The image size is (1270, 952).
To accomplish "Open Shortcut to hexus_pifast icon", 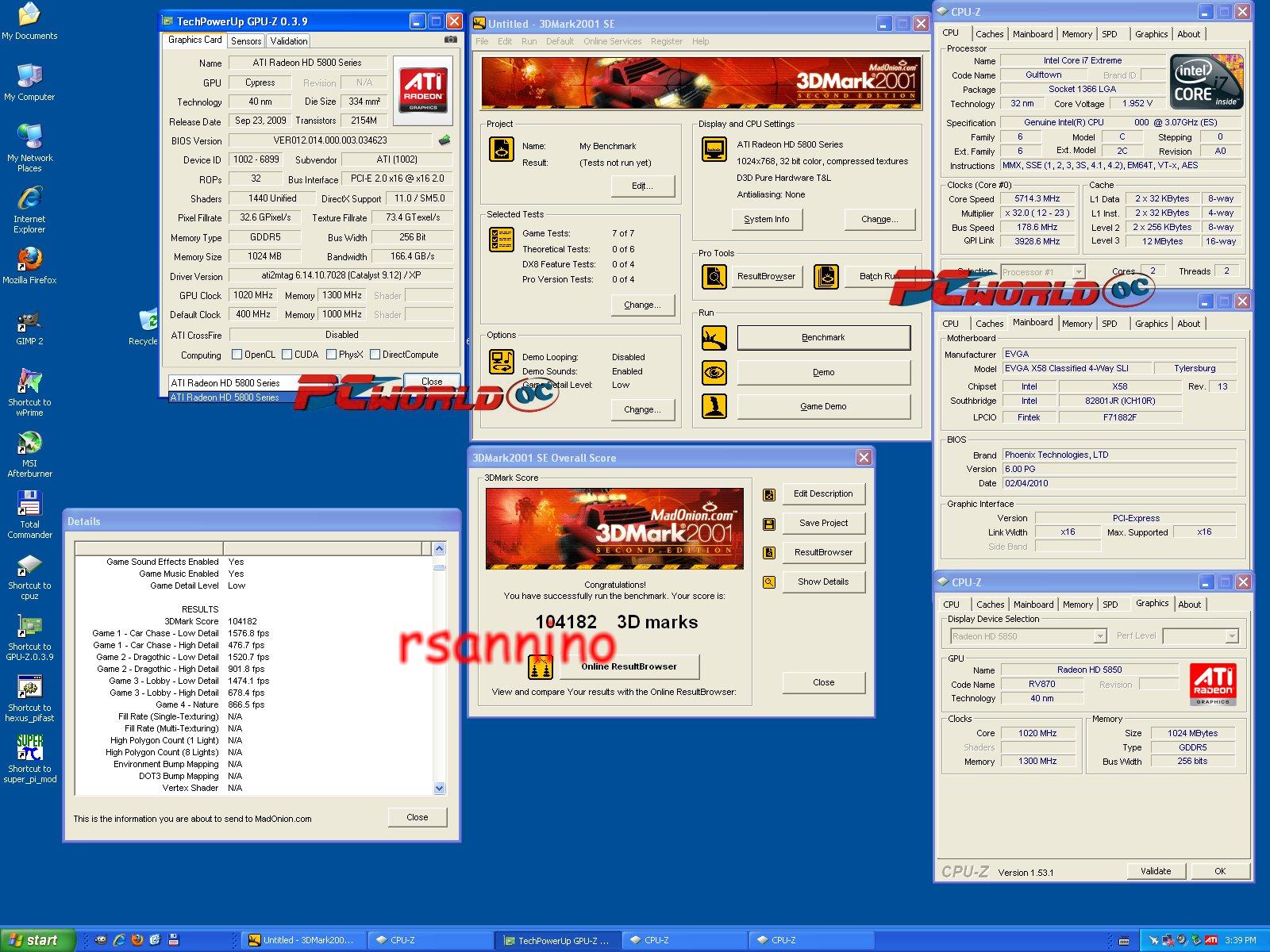I will [x=29, y=698].
